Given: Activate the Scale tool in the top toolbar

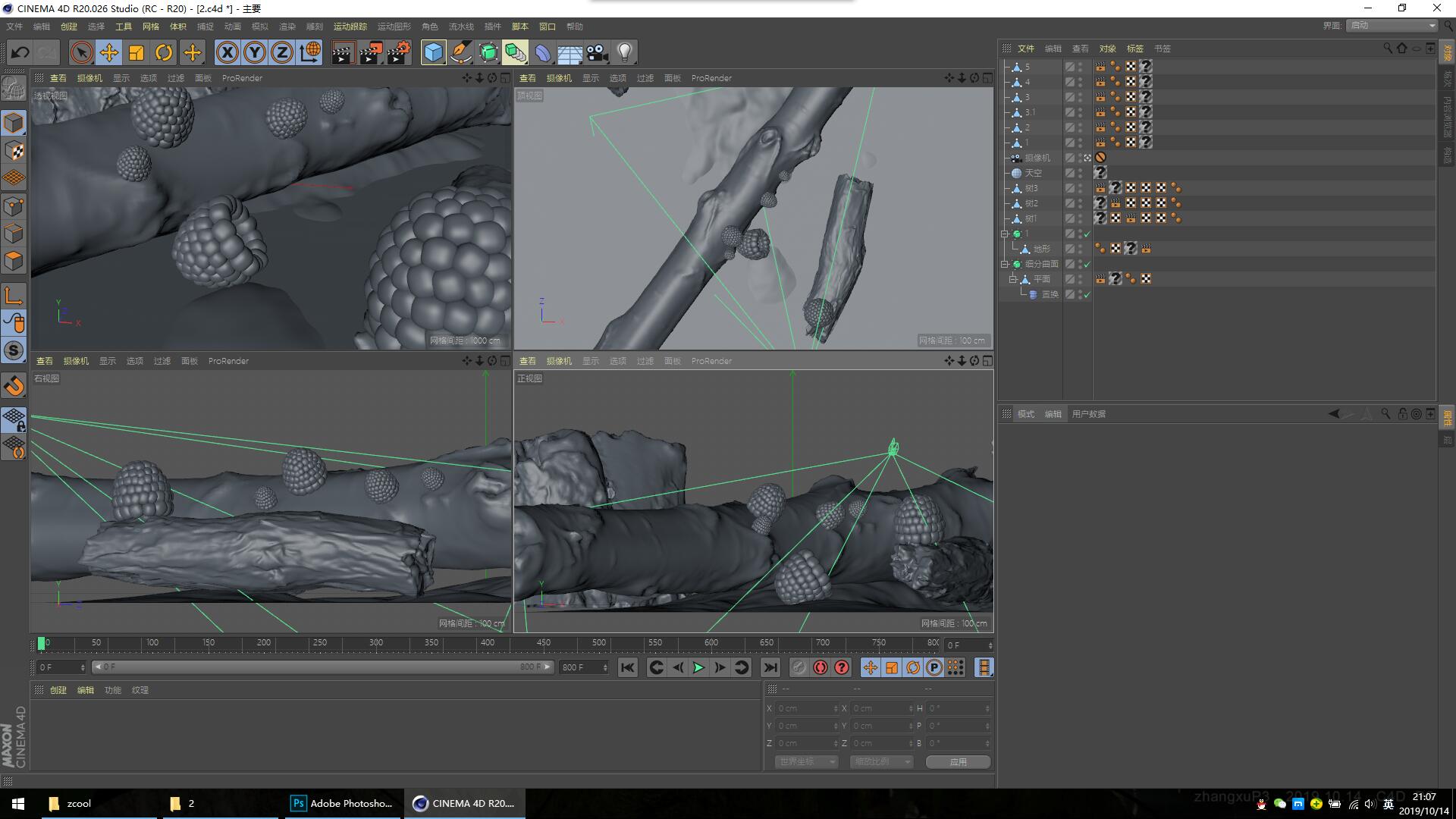Looking at the screenshot, I should point(136,52).
